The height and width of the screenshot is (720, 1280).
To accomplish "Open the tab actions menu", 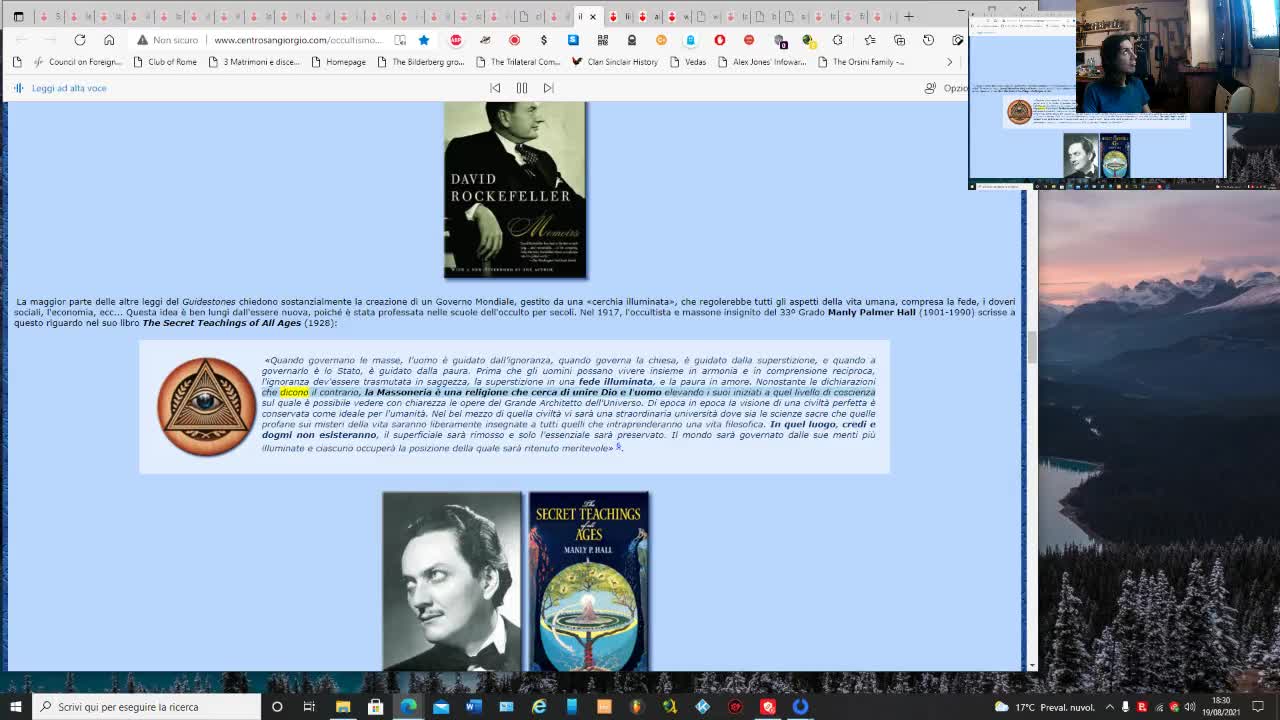I will [18, 16].
